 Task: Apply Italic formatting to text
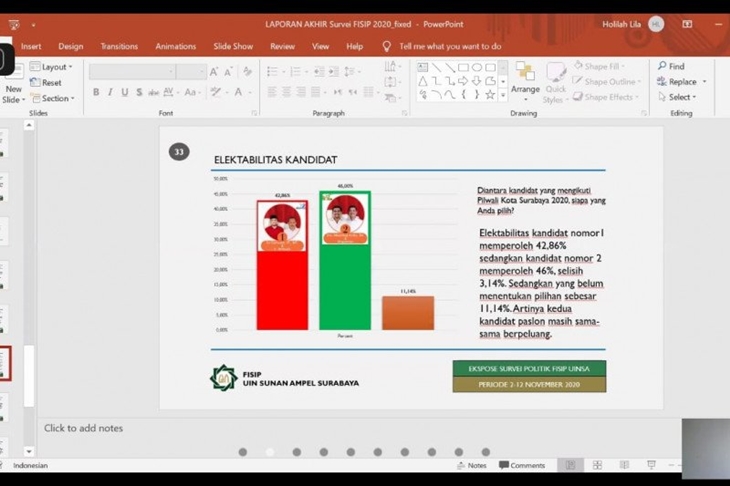coord(110,92)
